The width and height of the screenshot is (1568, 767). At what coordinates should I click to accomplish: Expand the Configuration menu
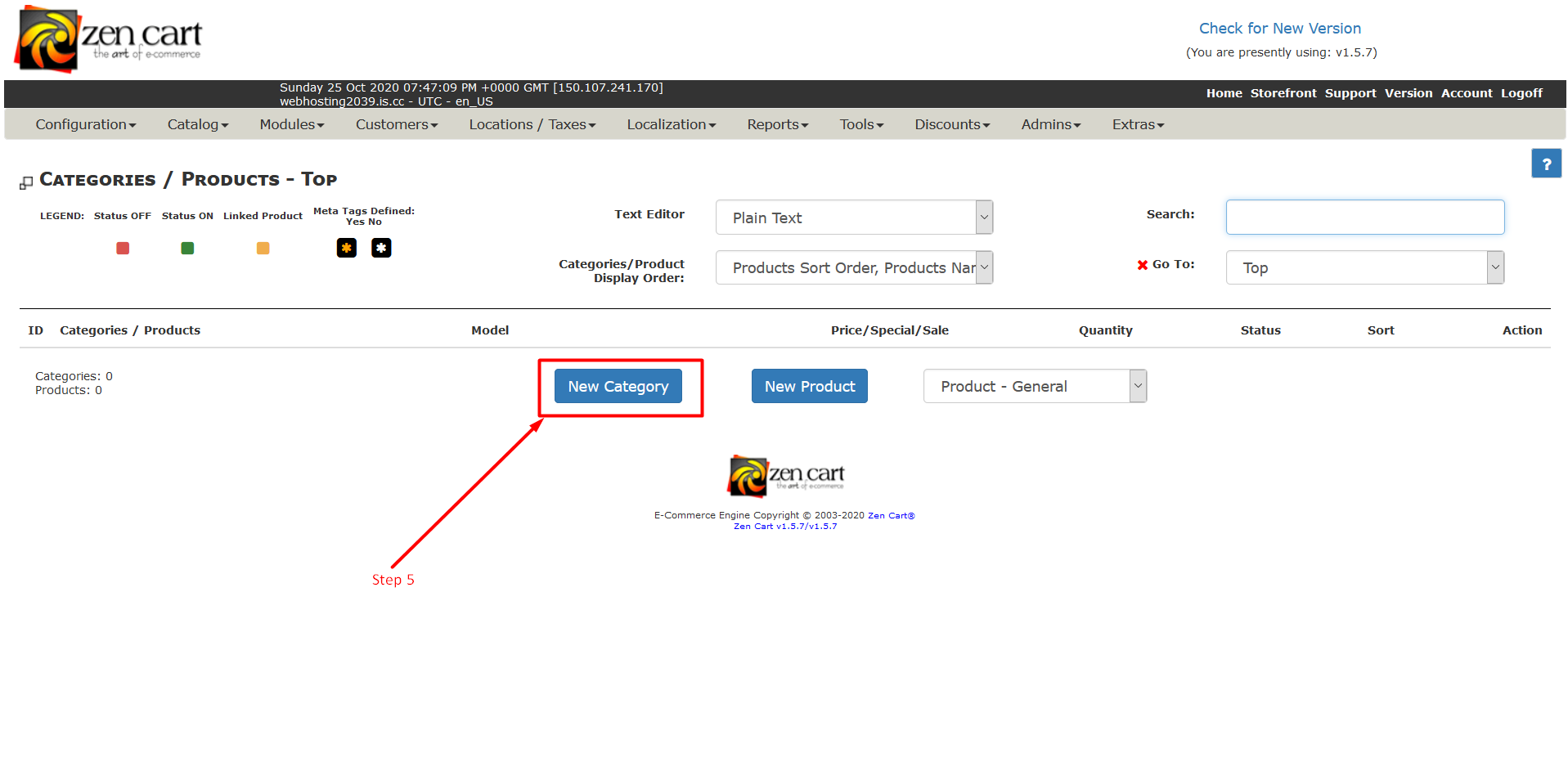coord(86,124)
